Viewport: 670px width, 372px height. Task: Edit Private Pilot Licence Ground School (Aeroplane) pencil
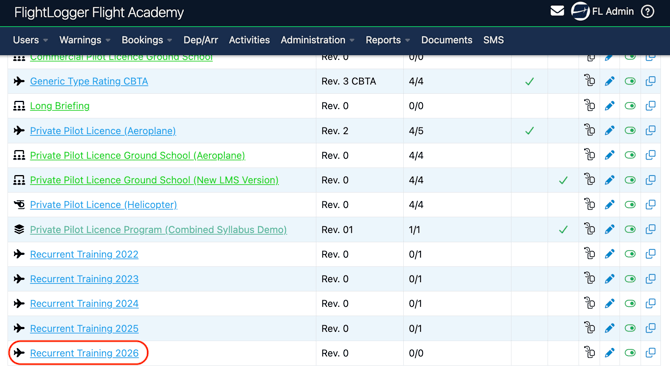pos(609,155)
